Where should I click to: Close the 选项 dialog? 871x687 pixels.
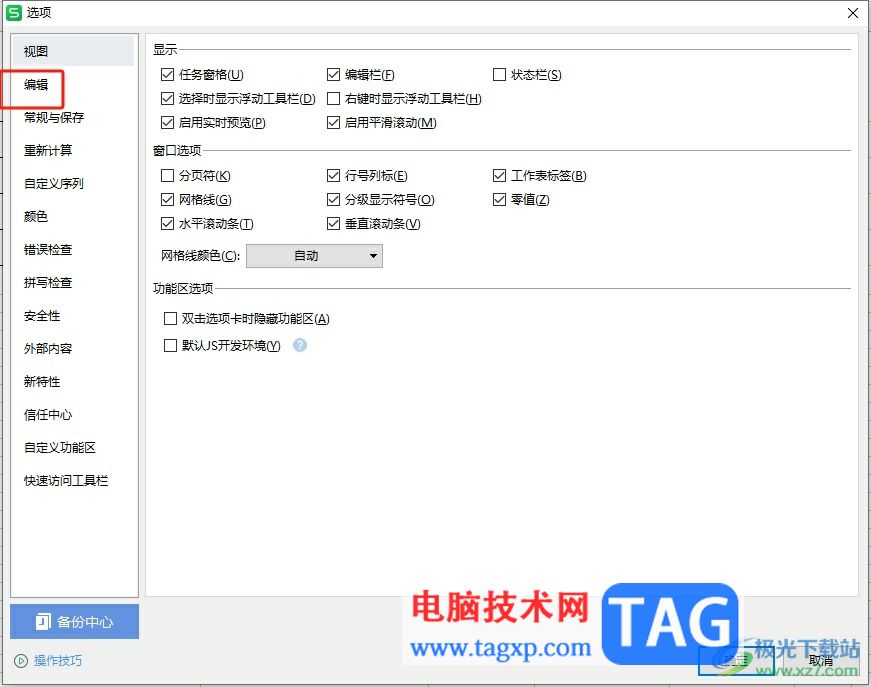click(x=853, y=13)
